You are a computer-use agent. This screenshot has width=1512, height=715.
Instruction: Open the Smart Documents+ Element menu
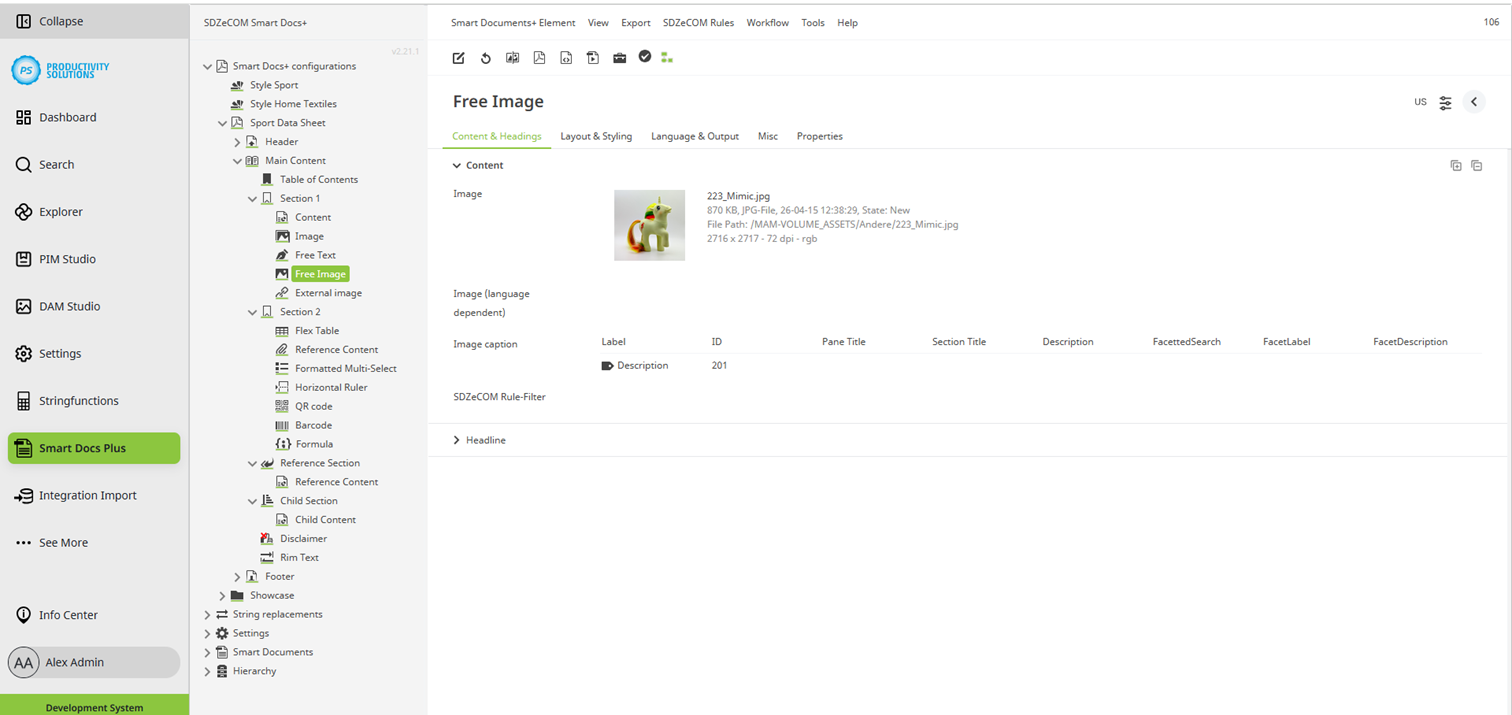click(x=513, y=22)
